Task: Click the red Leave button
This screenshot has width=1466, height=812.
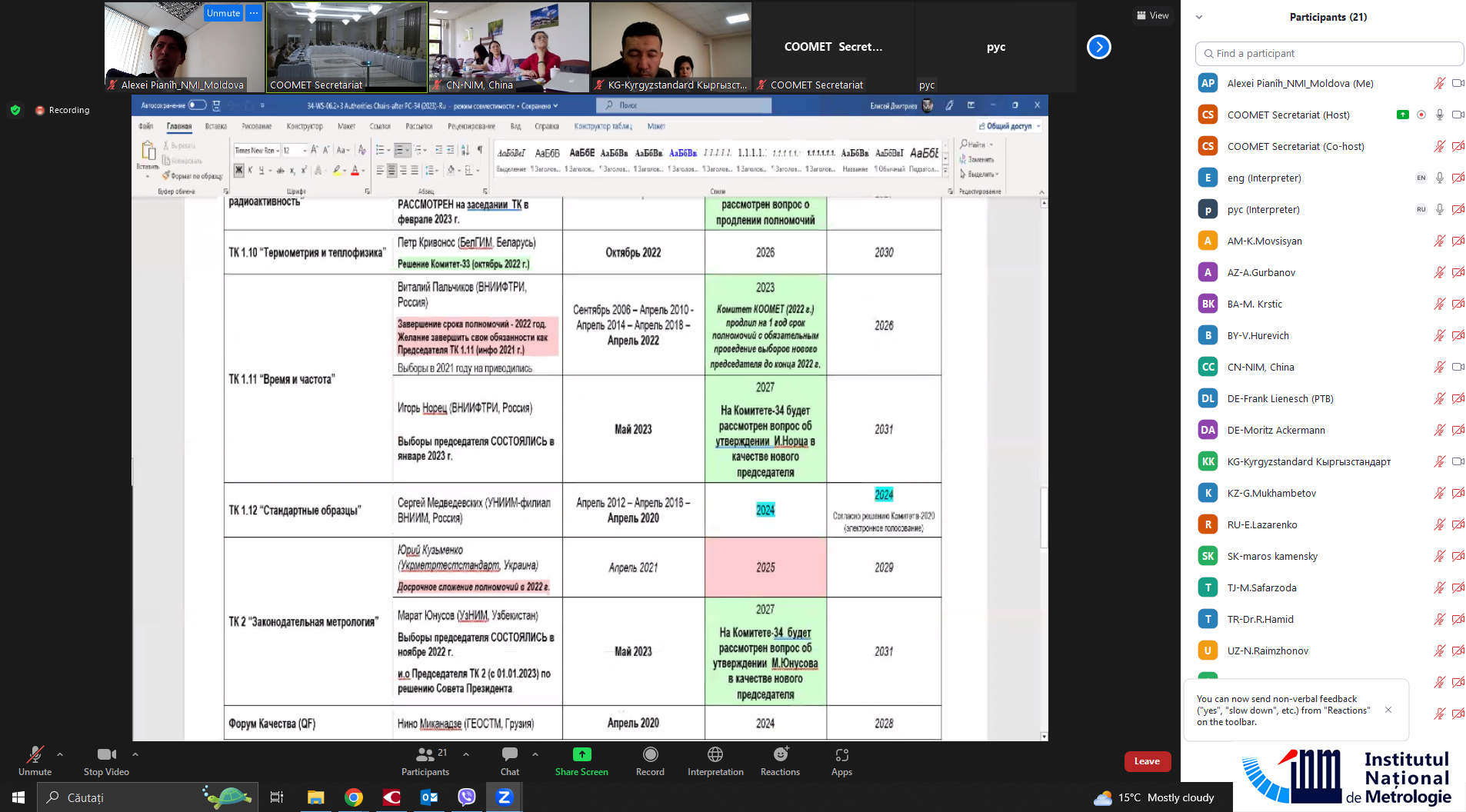Action: [x=1147, y=761]
